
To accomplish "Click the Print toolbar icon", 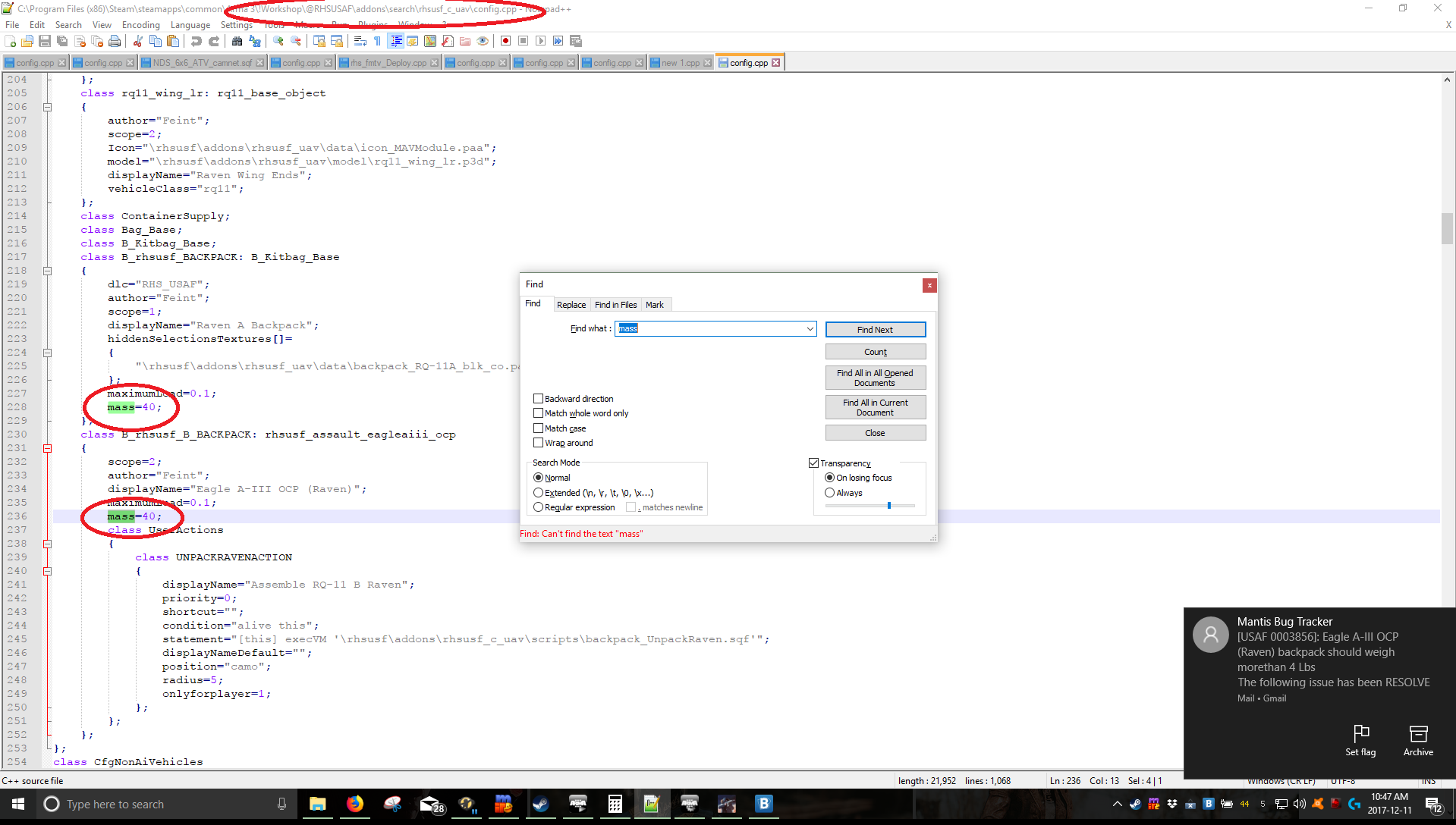I will pos(115,41).
